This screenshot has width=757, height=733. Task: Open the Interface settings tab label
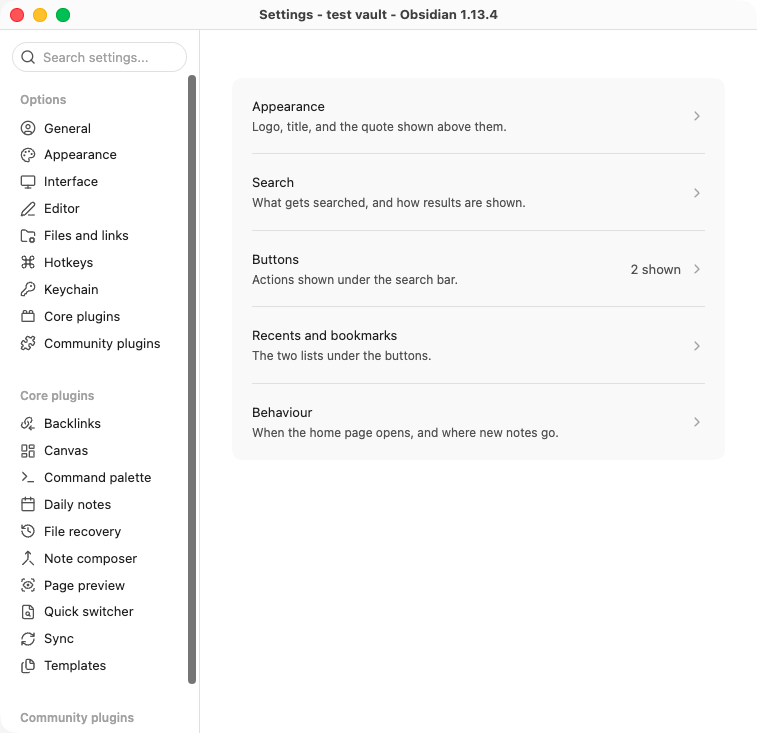coord(71,182)
